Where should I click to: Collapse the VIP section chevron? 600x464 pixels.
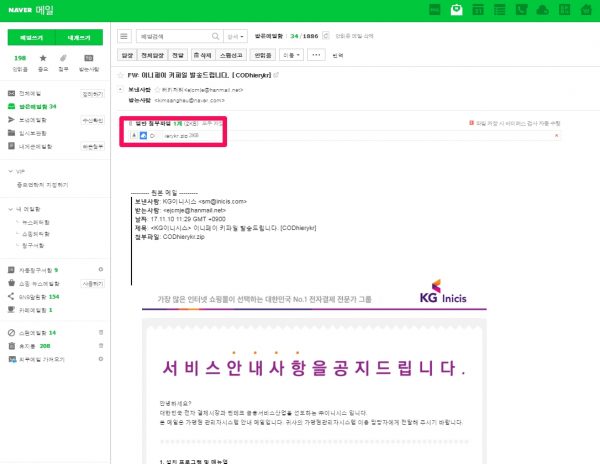click(x=11, y=171)
